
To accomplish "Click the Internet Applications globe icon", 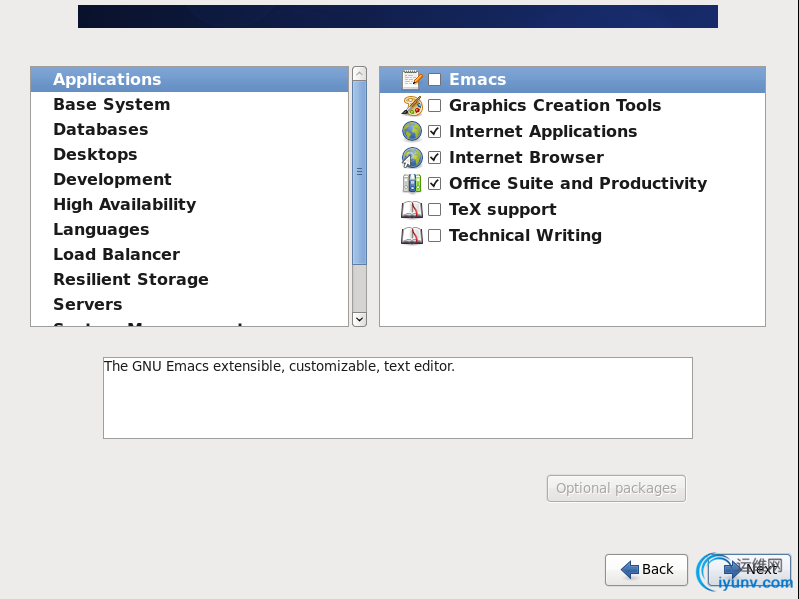I will (x=412, y=132).
